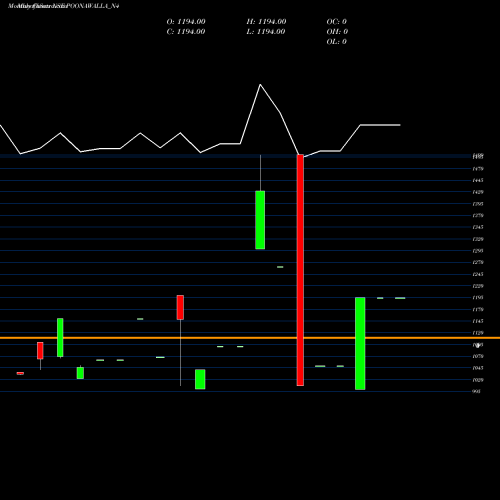Click the orange horizontal price line
This screenshot has height=500, width=500.
click(250, 338)
